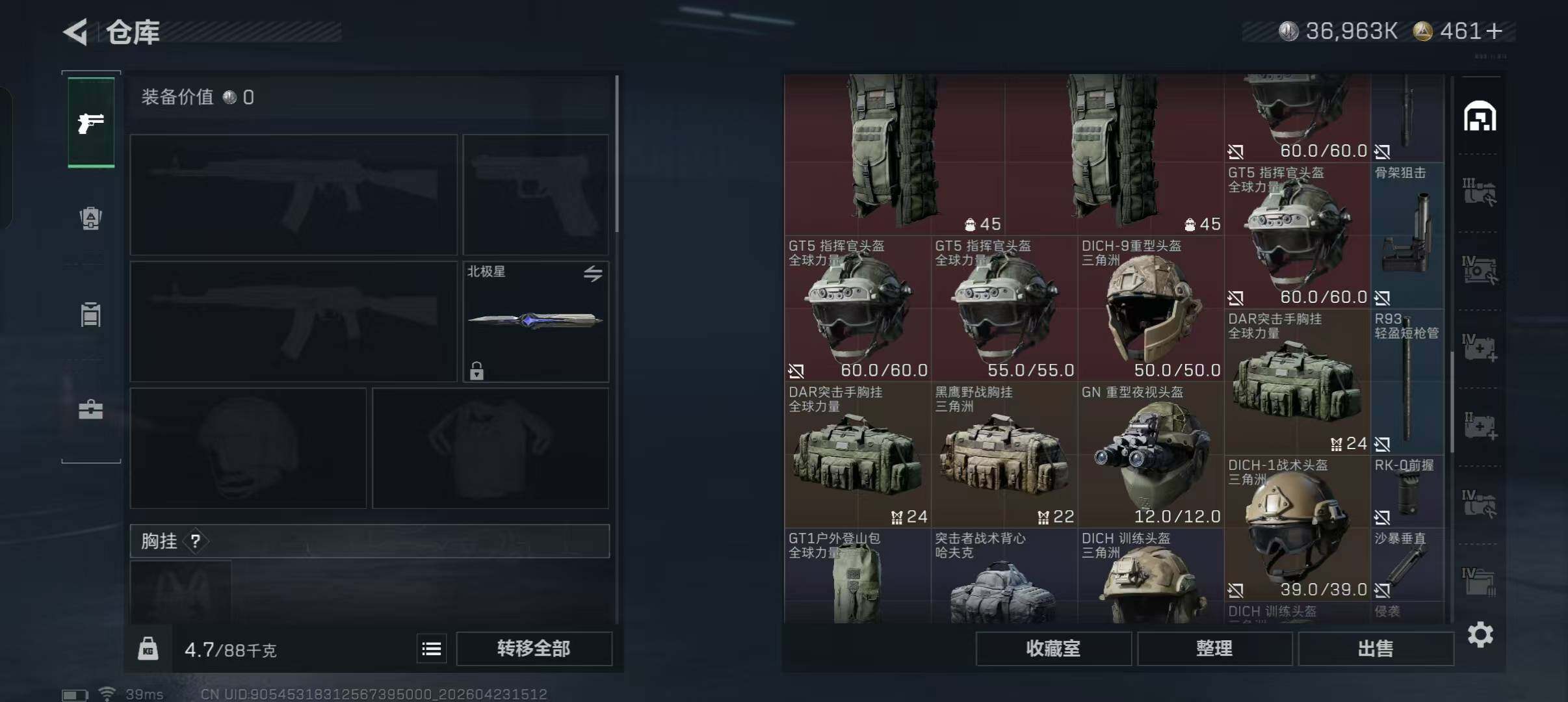Go back using the arrow beside 仓库

click(75, 32)
